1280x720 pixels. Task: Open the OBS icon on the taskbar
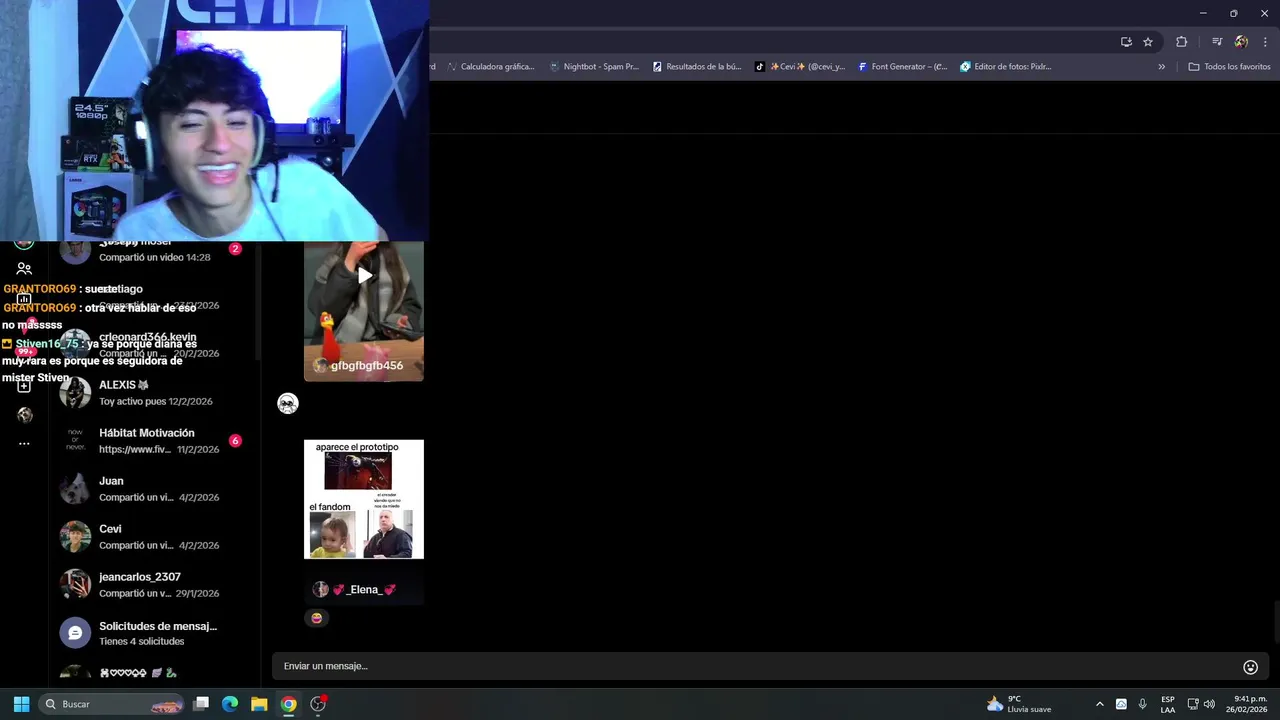pos(318,704)
